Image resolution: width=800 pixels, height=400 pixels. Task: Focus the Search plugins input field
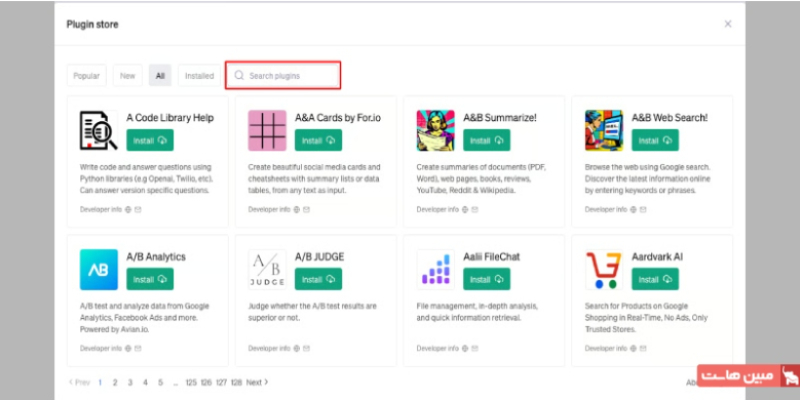click(x=283, y=76)
